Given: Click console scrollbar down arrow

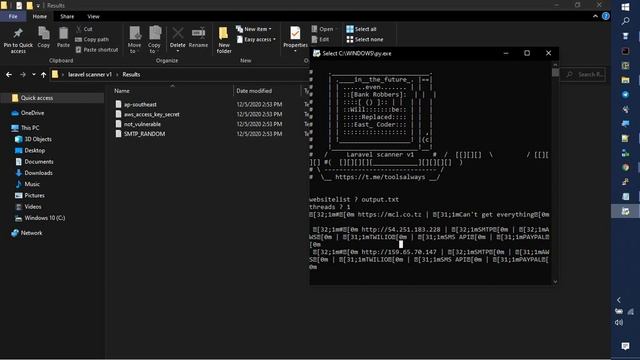Looking at the screenshot, I should (555, 282).
